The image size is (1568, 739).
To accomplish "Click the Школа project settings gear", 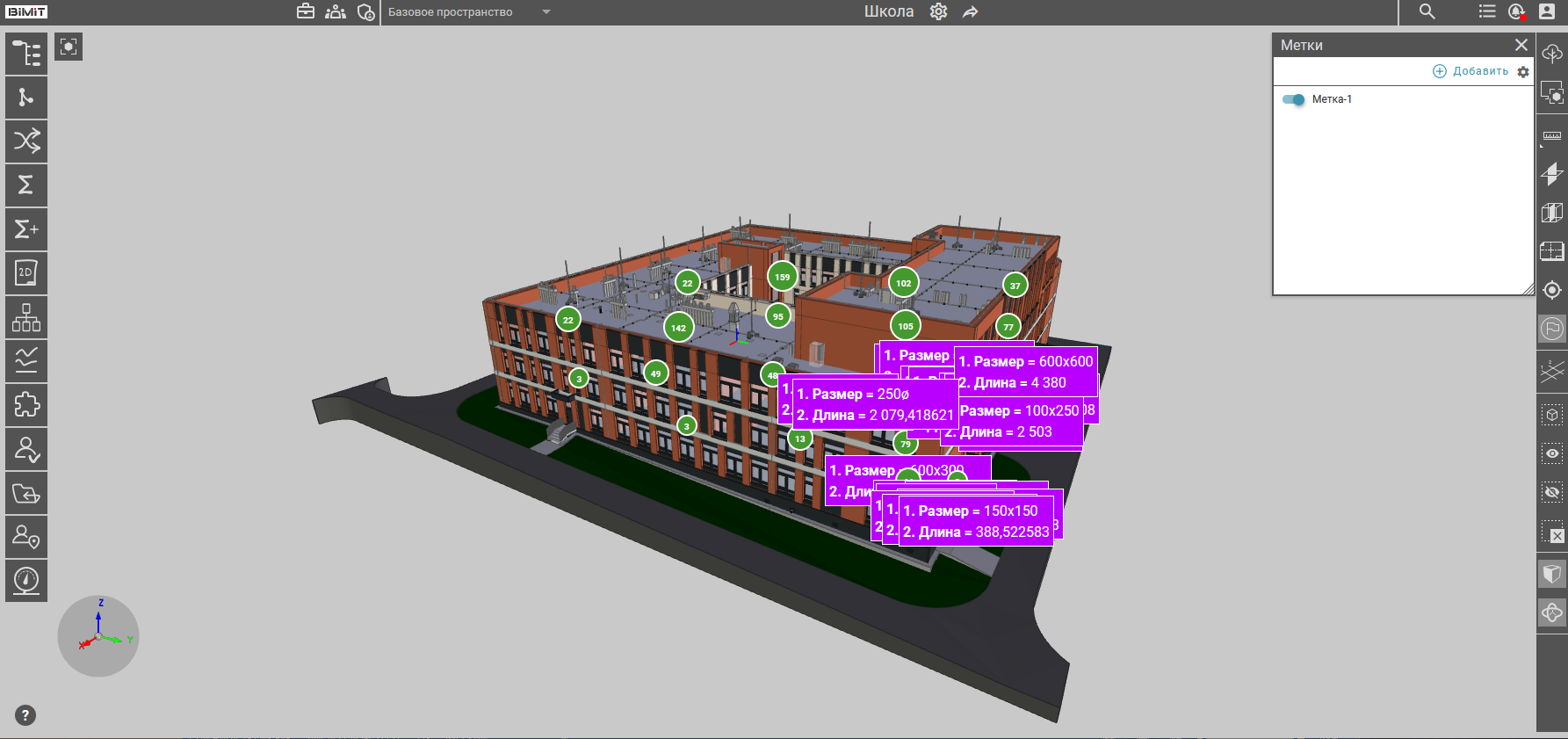I will [938, 12].
